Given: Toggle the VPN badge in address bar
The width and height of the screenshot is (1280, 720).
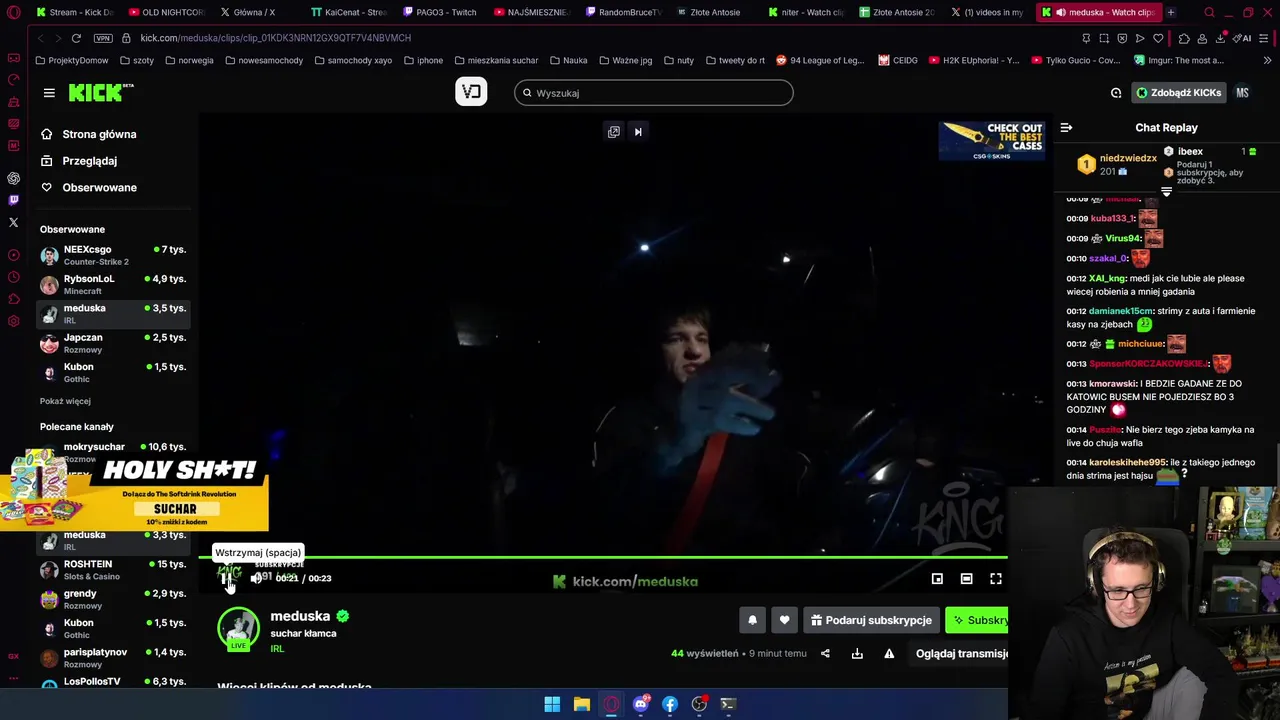Looking at the screenshot, I should click(103, 38).
